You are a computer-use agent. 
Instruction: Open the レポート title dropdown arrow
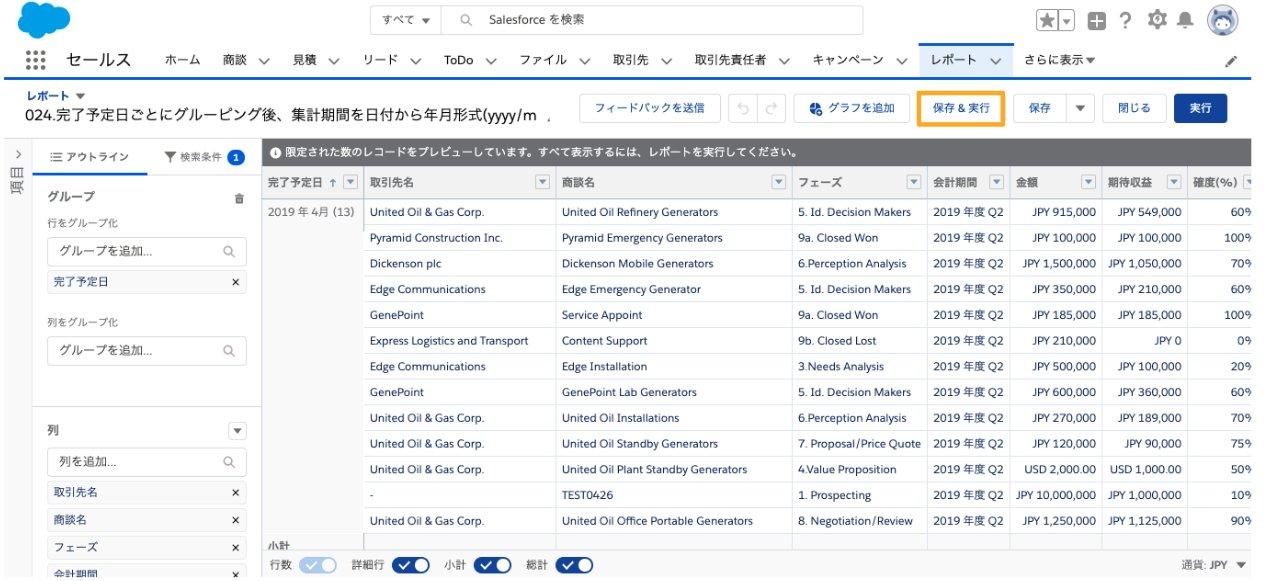pos(81,96)
